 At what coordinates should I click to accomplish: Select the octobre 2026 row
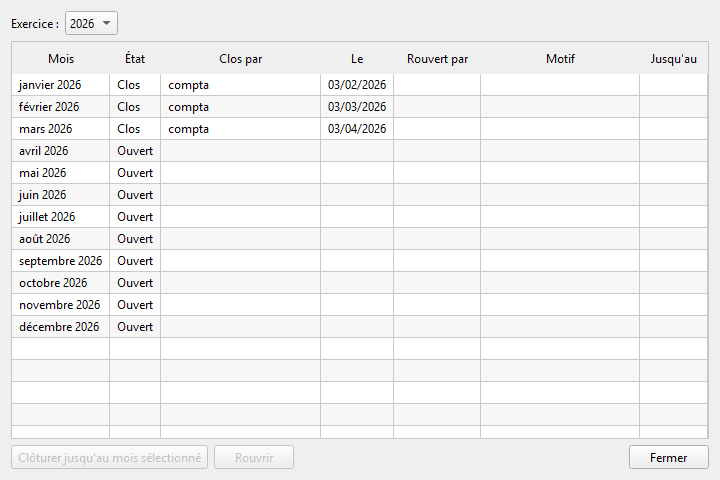[x=360, y=283]
